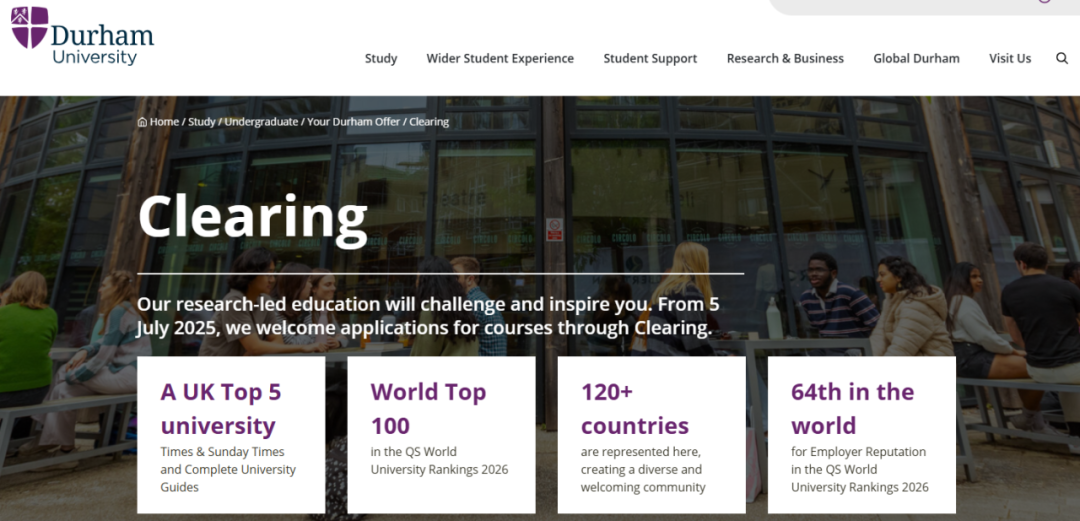
Task: Go to Home in breadcrumb
Action: pyautogui.click(x=164, y=122)
